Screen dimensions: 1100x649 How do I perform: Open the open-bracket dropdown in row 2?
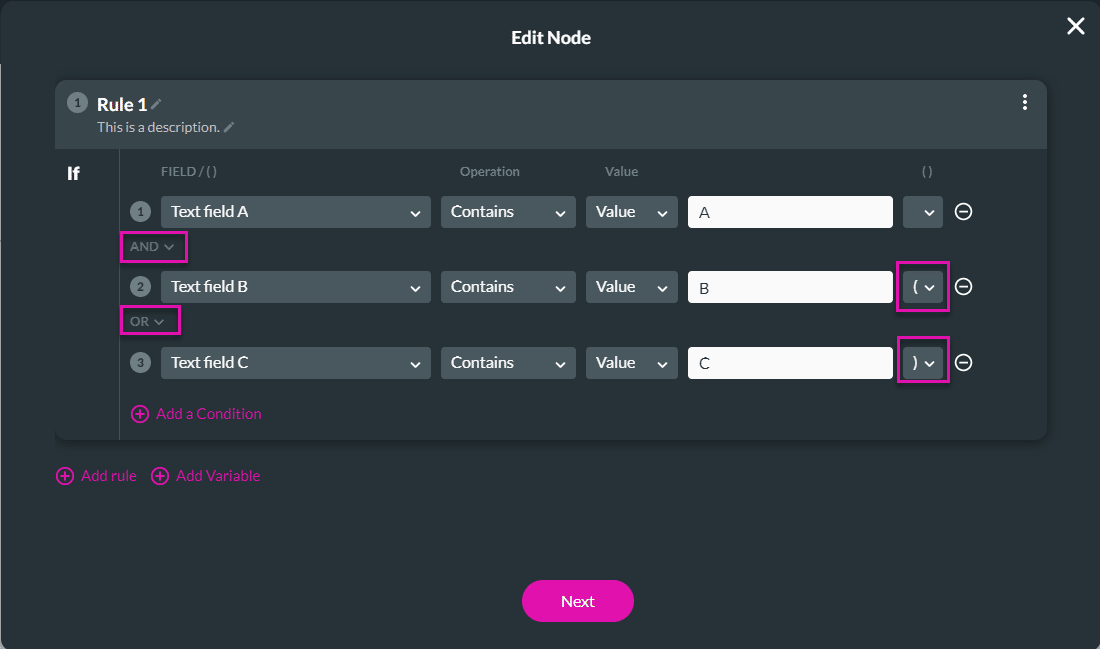tap(923, 287)
